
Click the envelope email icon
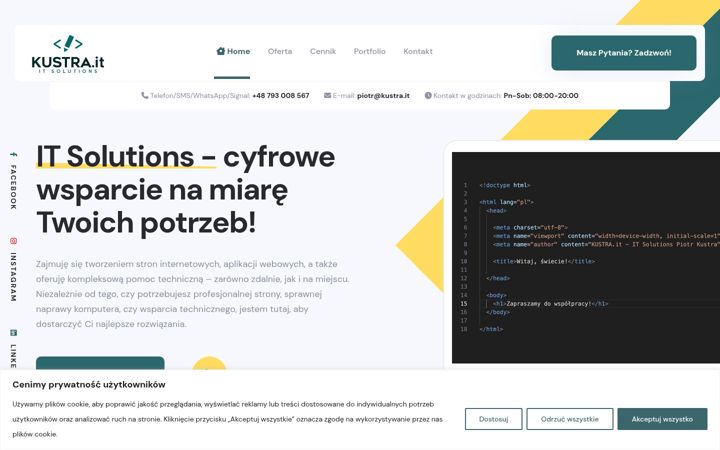coord(327,96)
